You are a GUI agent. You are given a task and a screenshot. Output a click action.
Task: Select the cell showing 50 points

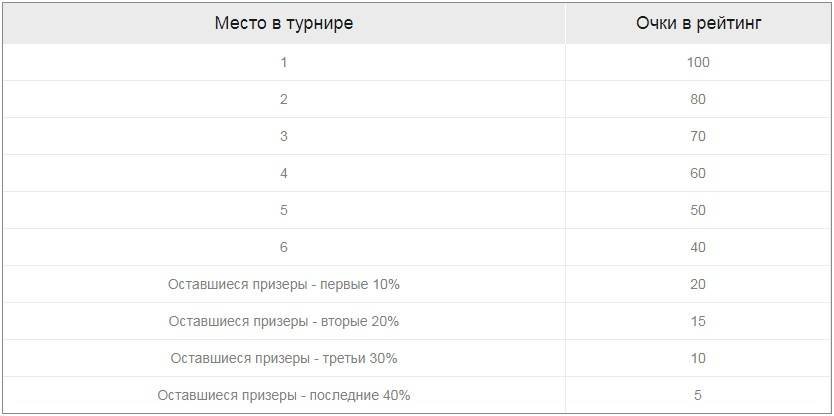tap(698, 210)
